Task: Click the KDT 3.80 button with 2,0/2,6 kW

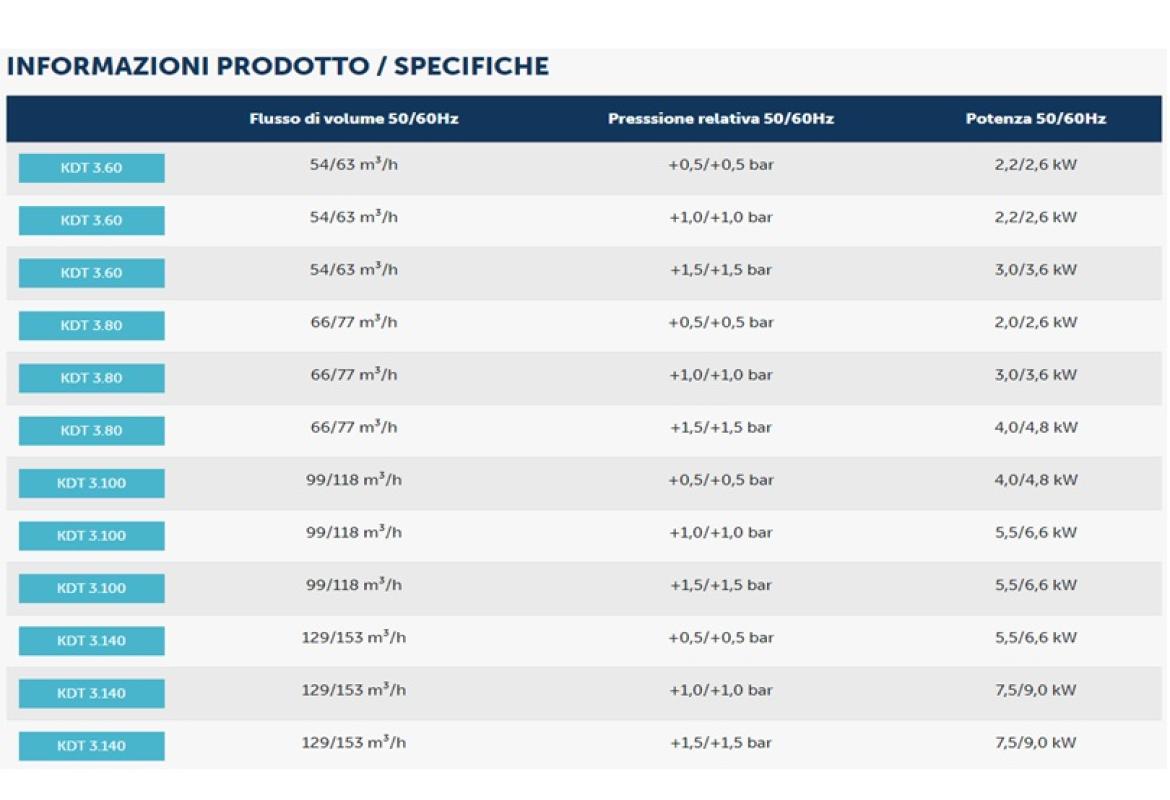Action: tap(91, 325)
